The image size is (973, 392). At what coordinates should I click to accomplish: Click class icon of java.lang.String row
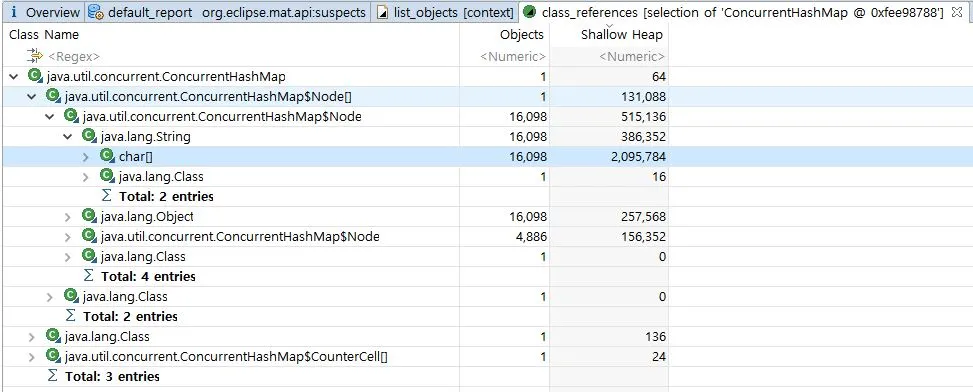tap(89, 136)
